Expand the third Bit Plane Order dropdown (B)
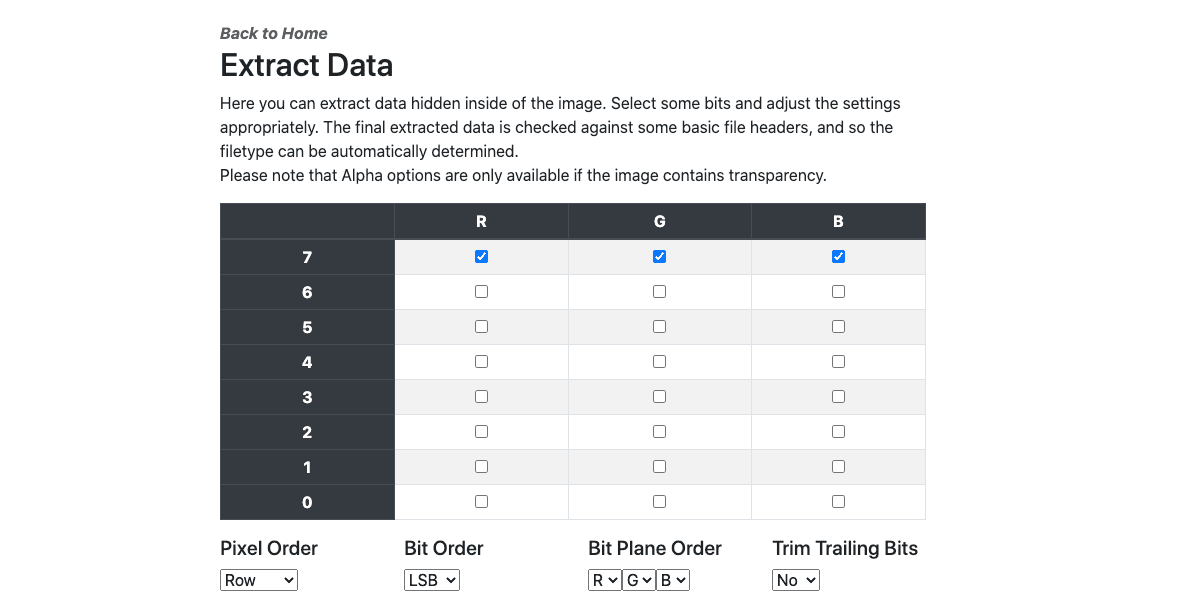 (x=673, y=580)
